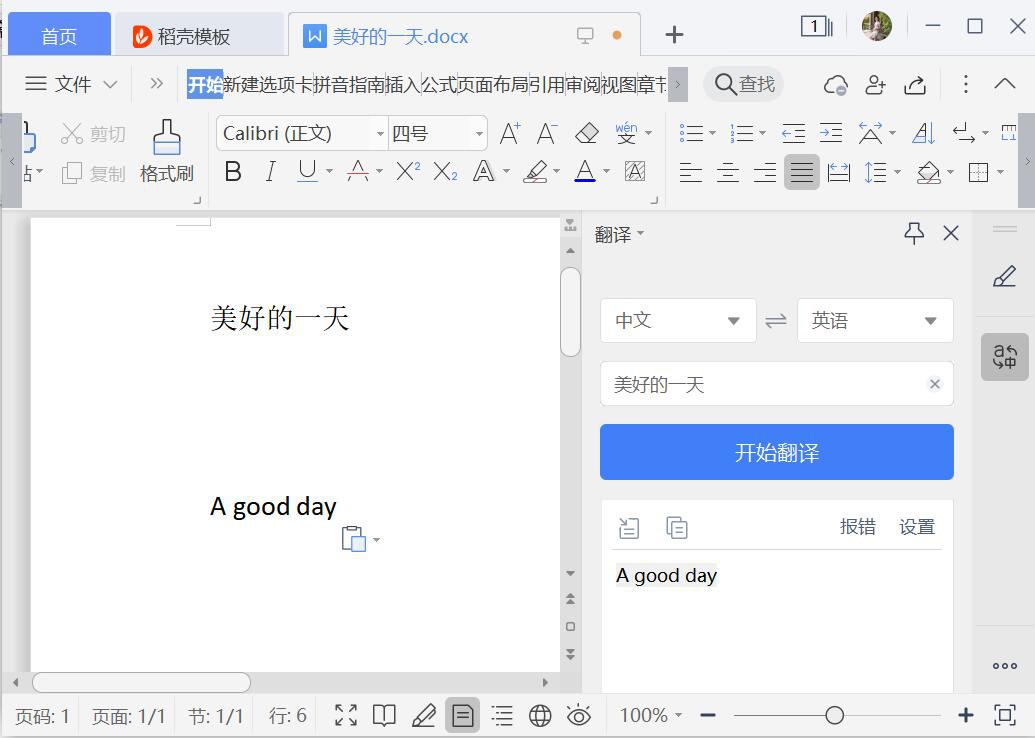Click the cloud sync status icon
1035x738 pixels.
pos(836,84)
